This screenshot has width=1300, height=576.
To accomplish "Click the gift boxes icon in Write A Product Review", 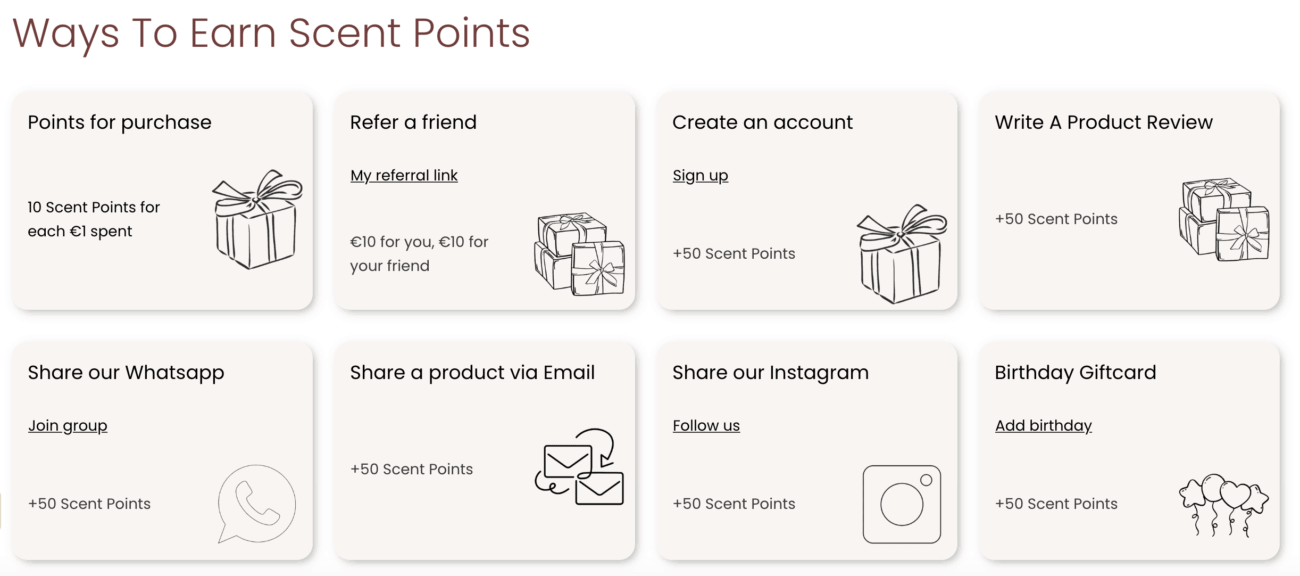I will click(1222, 218).
